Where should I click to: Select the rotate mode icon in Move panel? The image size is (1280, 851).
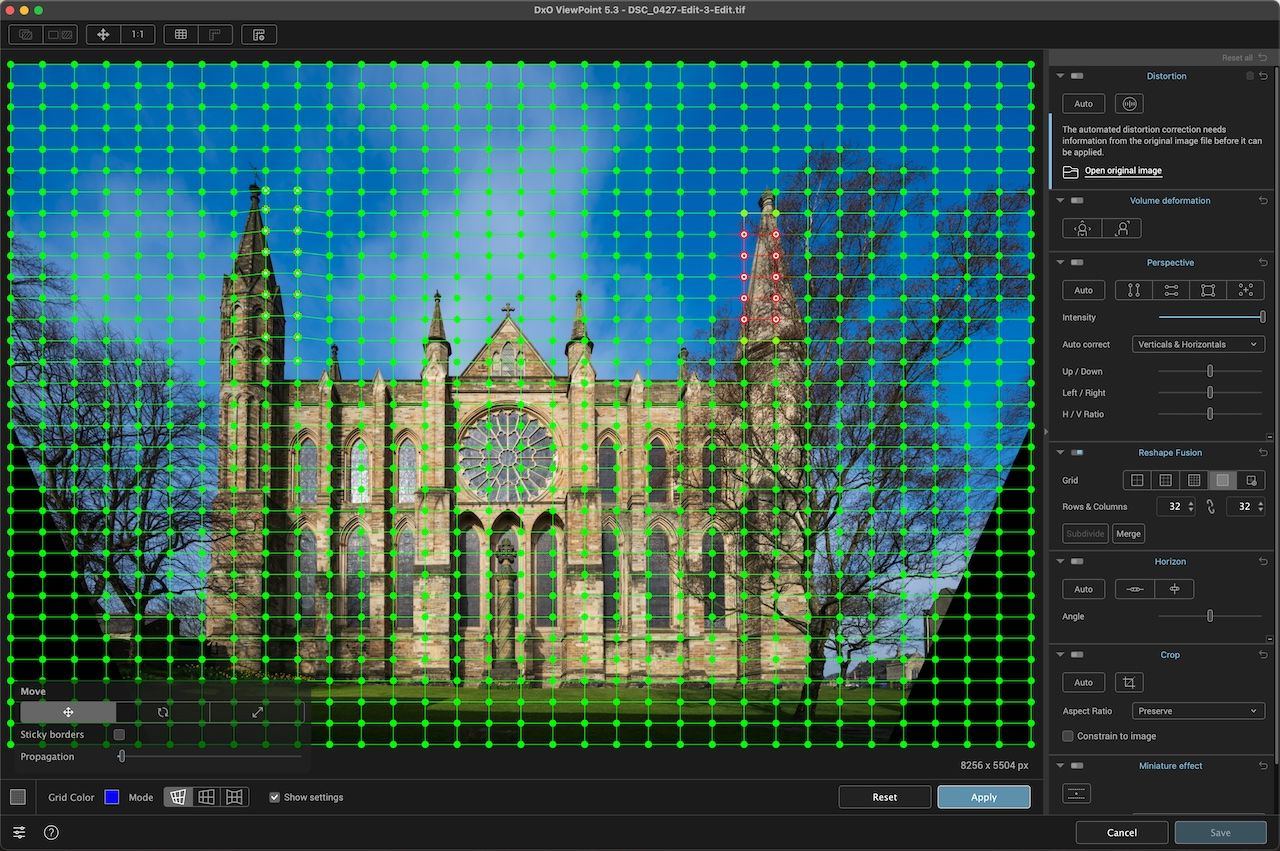pos(163,712)
